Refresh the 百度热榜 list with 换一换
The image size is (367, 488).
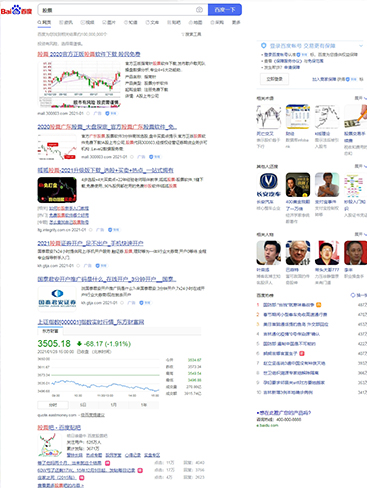pyautogui.click(x=359, y=295)
